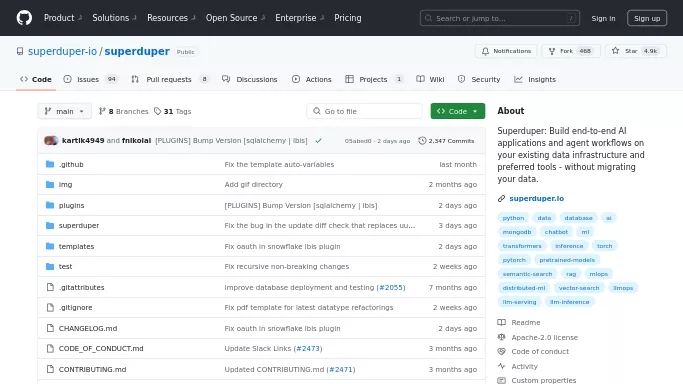Select the mongodb topic tag
The width and height of the screenshot is (683, 384).
click(x=517, y=232)
